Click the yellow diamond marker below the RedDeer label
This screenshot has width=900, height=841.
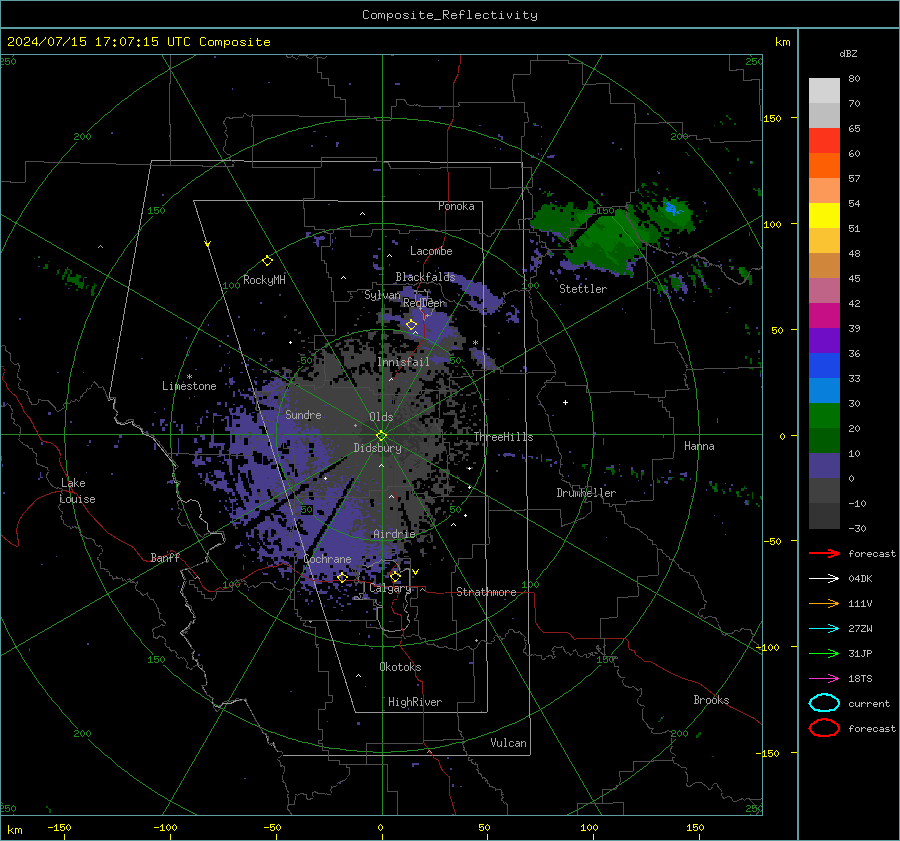pyautogui.click(x=411, y=324)
